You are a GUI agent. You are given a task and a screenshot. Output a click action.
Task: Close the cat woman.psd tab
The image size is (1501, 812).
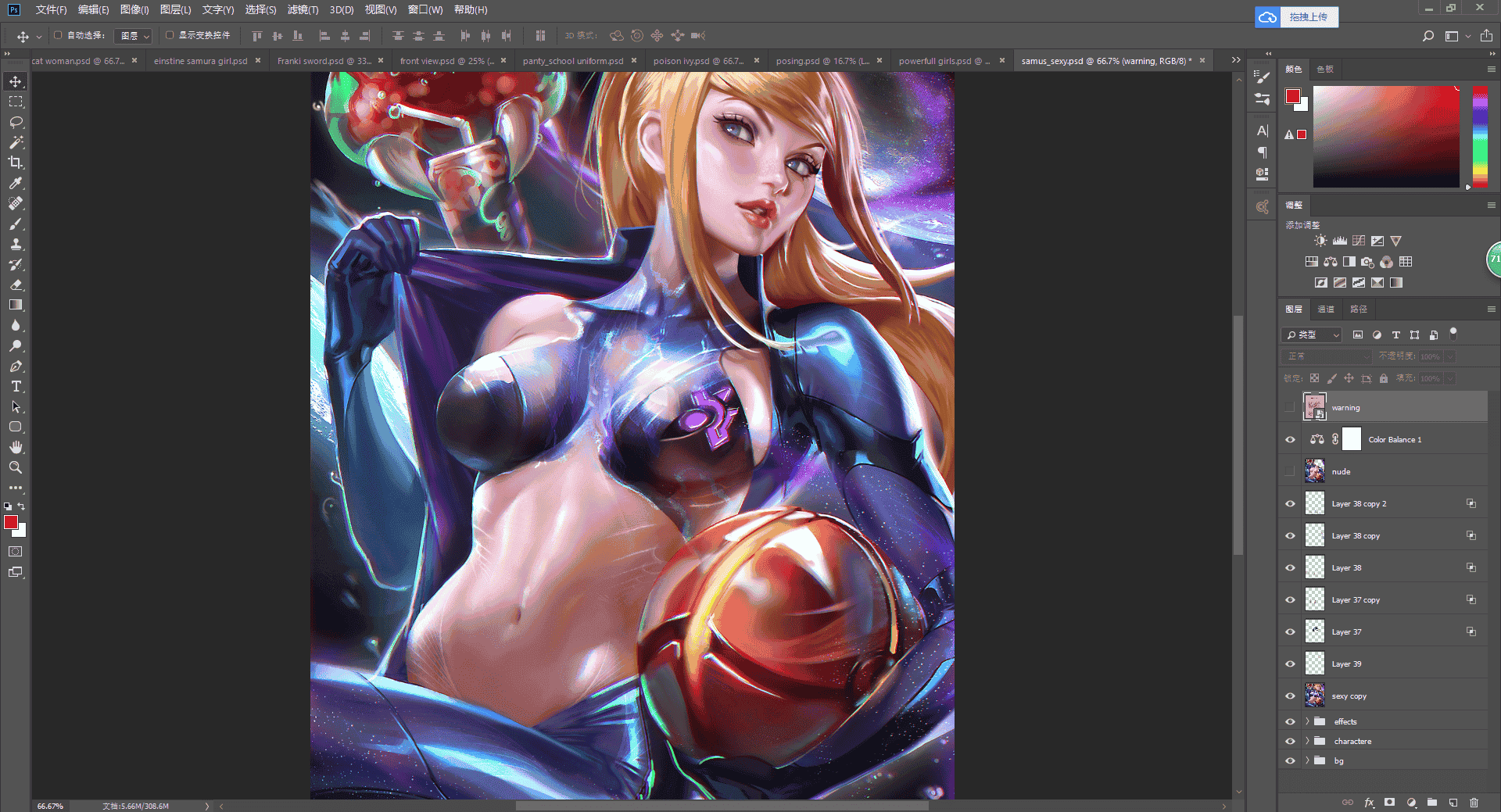pyautogui.click(x=134, y=60)
